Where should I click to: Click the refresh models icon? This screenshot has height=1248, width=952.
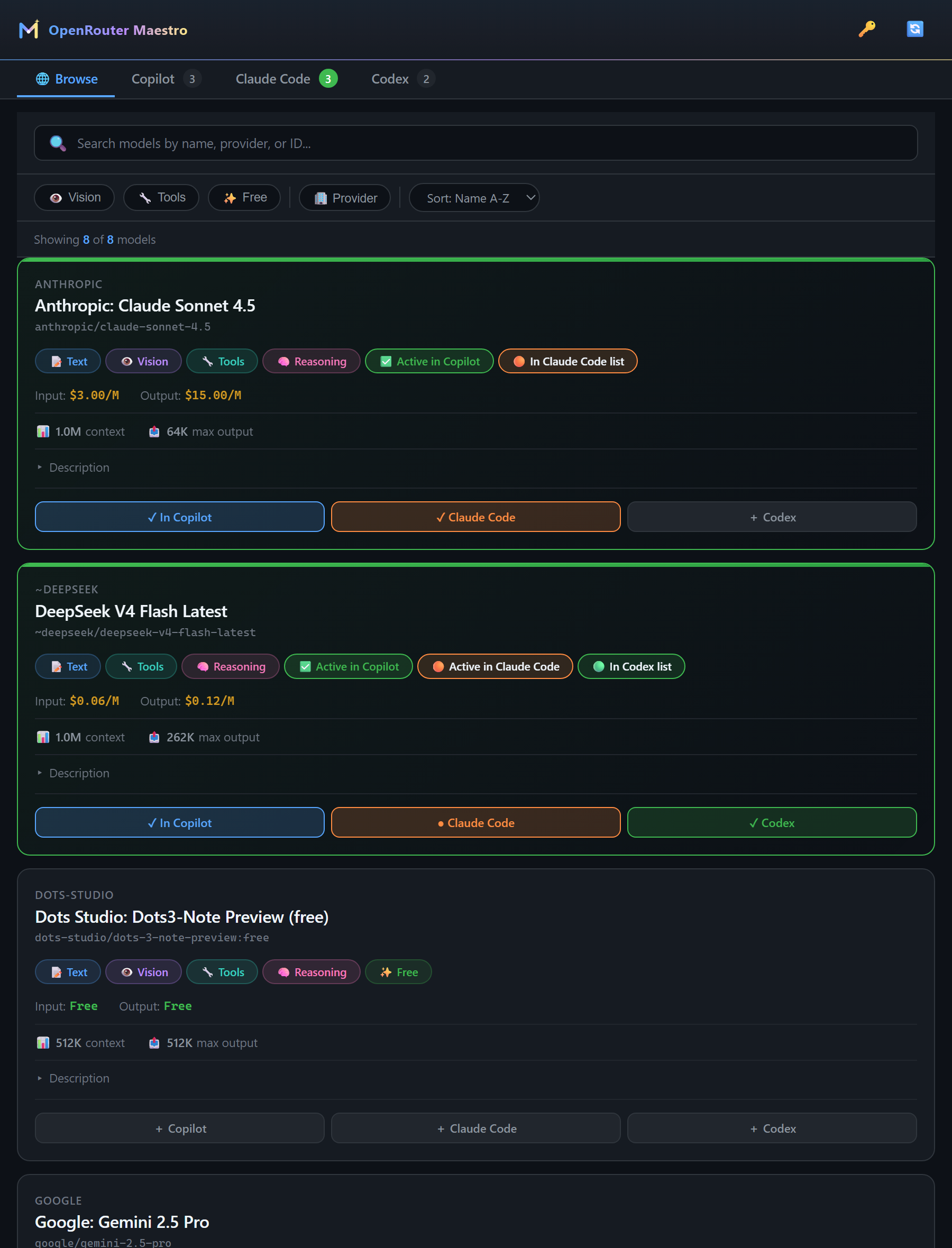[914, 29]
